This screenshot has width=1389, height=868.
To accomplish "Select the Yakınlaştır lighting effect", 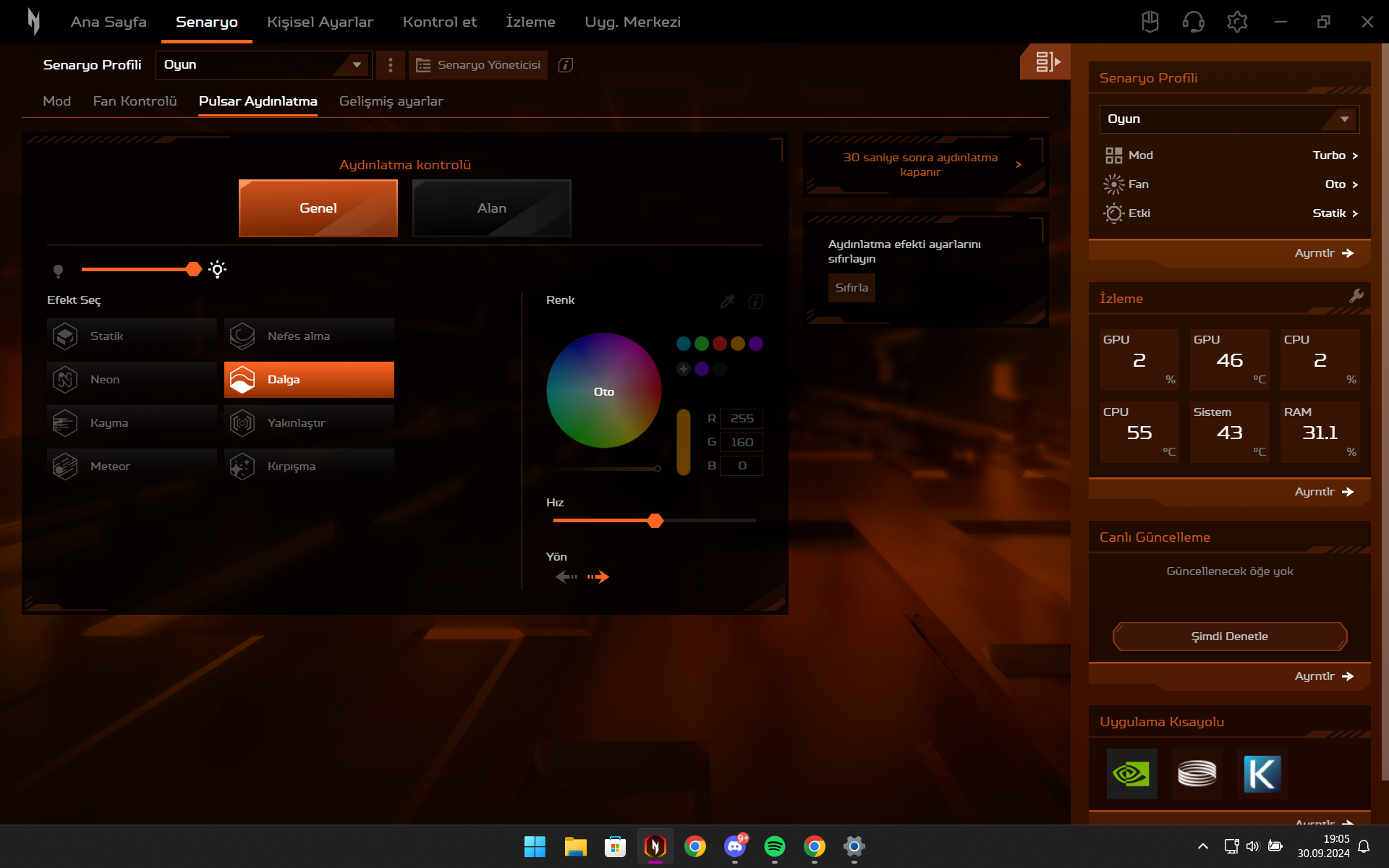I will click(309, 423).
